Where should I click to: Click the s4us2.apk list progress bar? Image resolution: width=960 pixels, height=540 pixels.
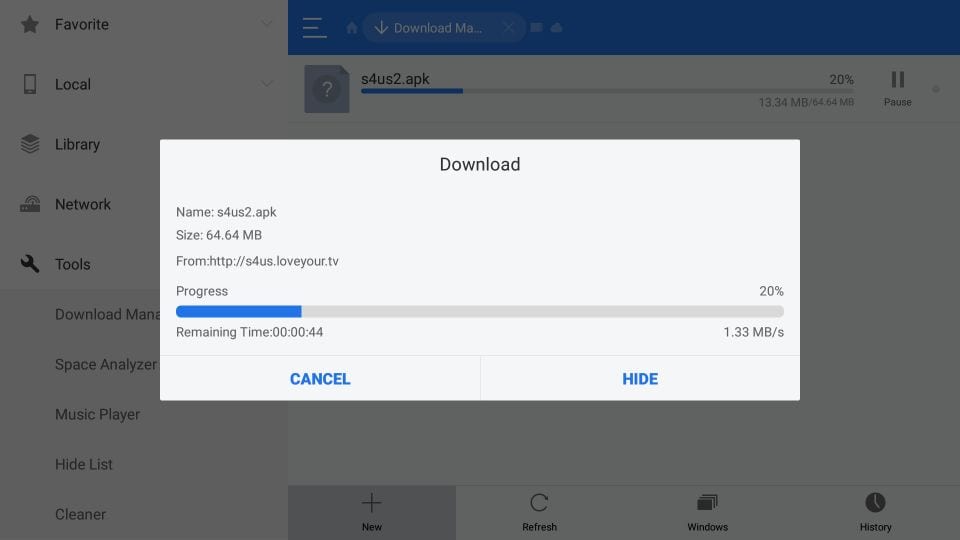pyautogui.click(x=607, y=91)
